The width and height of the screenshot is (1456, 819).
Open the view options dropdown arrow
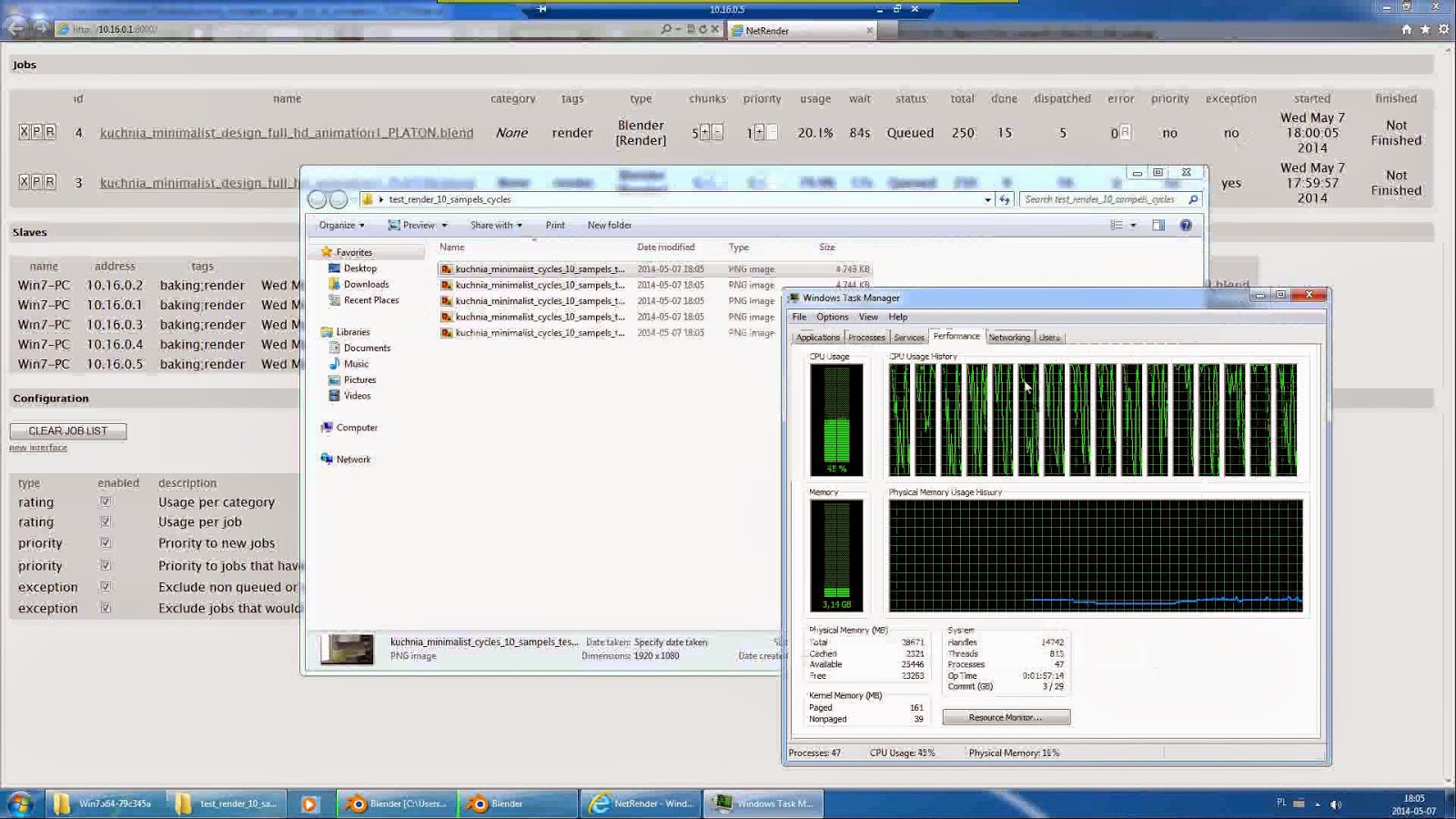pos(1133,225)
